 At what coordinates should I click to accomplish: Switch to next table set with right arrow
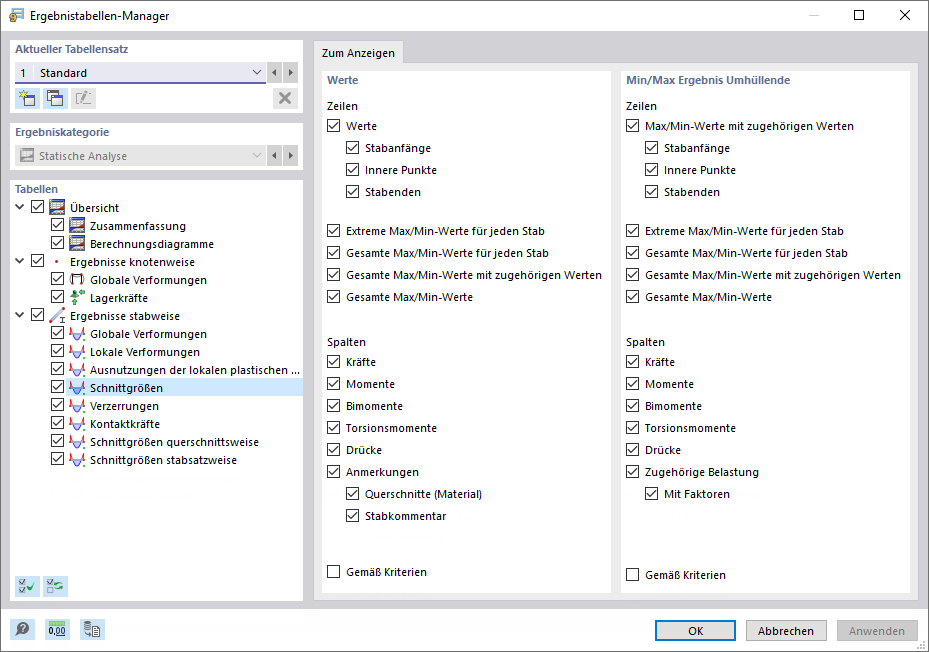290,73
